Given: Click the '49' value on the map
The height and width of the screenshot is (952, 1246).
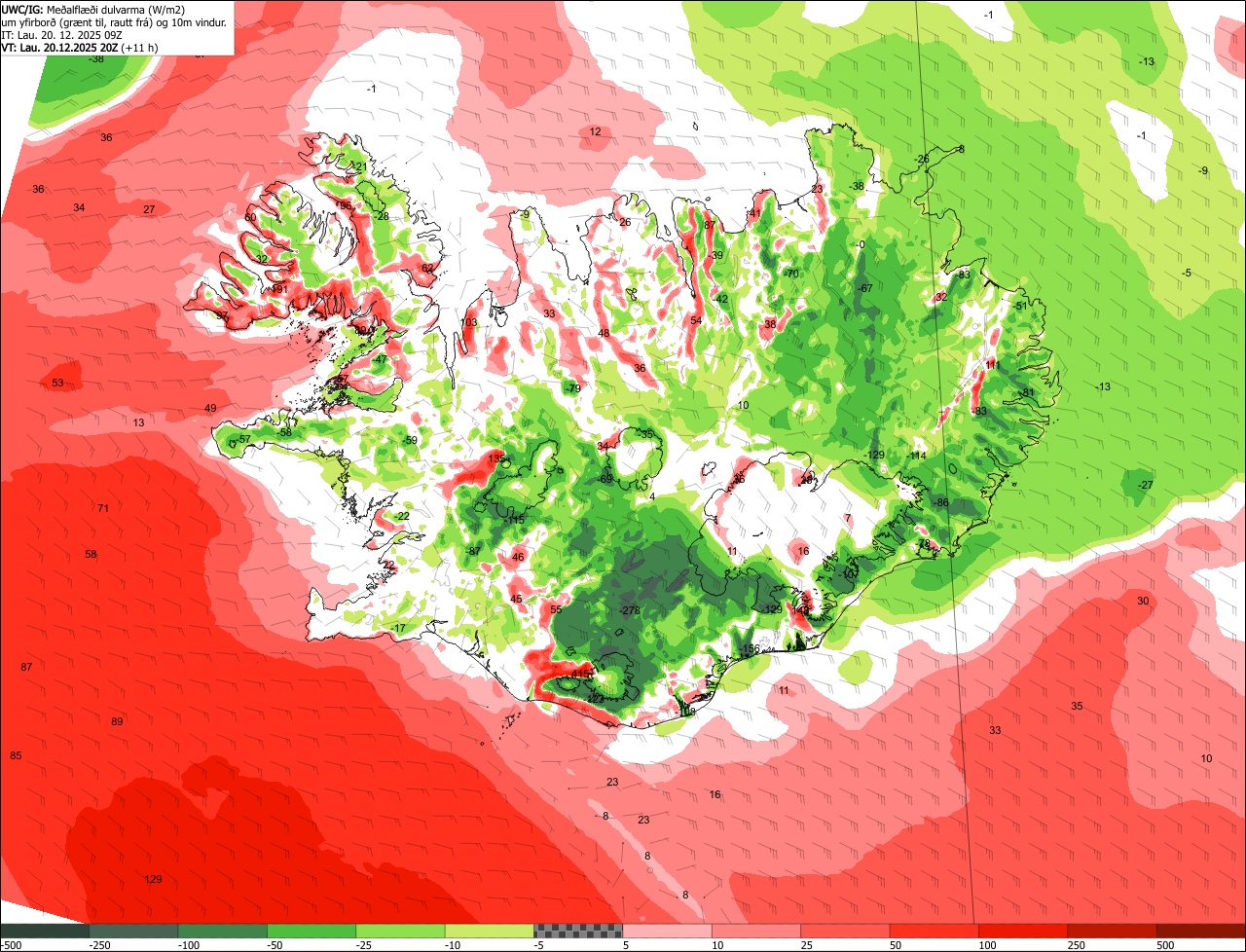Looking at the screenshot, I should [210, 408].
